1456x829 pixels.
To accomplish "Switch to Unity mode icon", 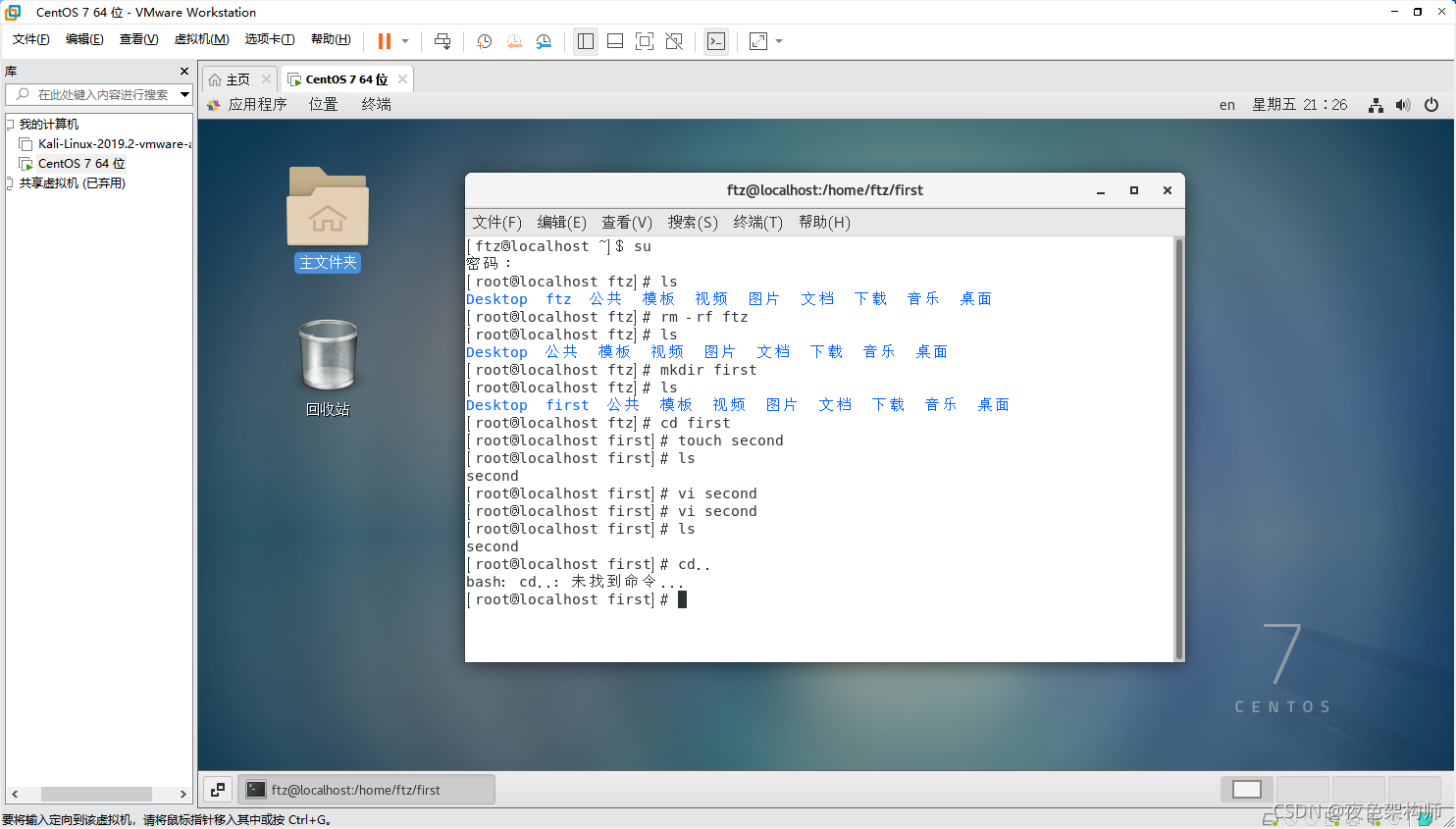I will click(674, 41).
